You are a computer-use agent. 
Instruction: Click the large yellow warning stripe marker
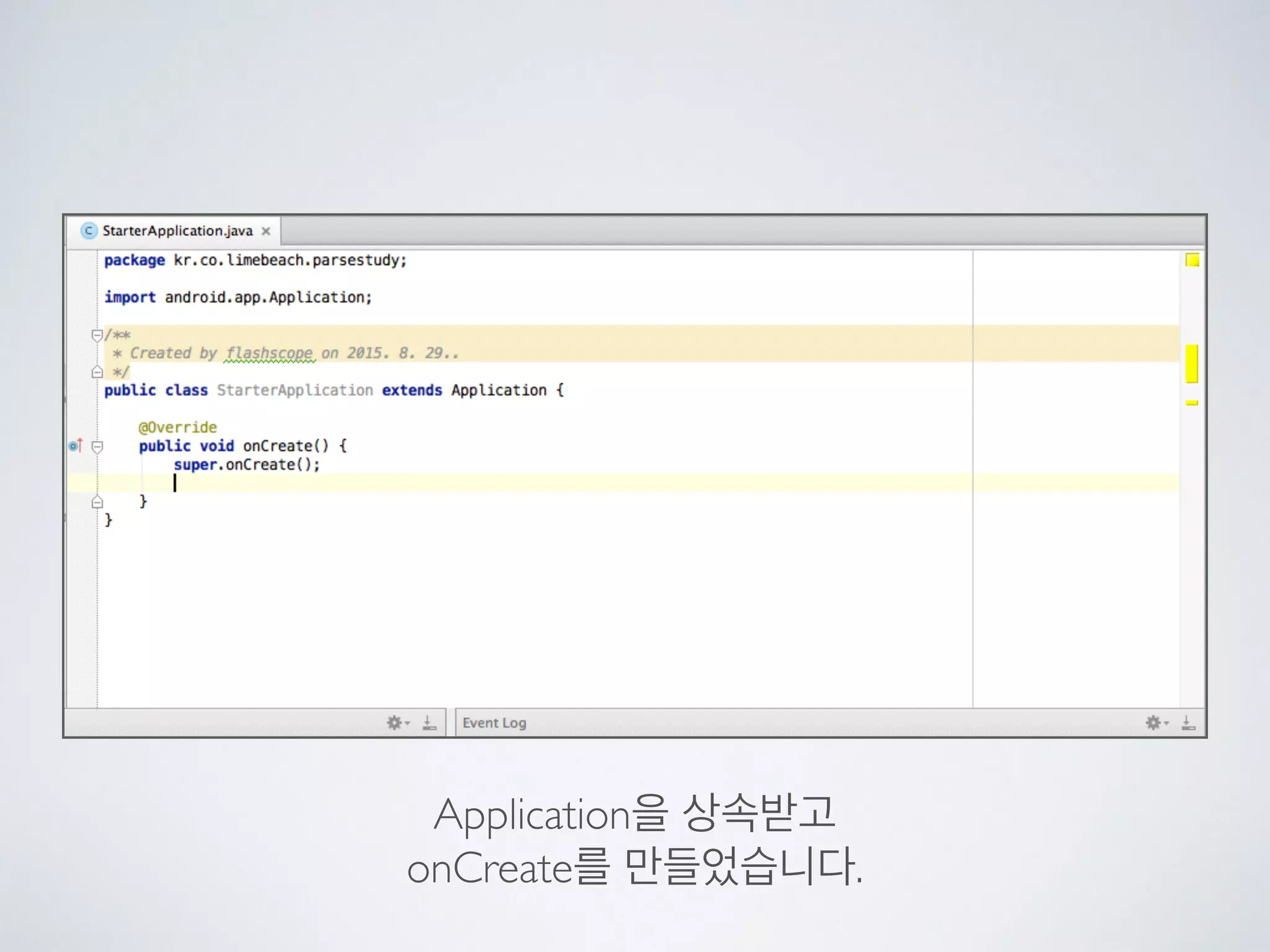click(1192, 364)
